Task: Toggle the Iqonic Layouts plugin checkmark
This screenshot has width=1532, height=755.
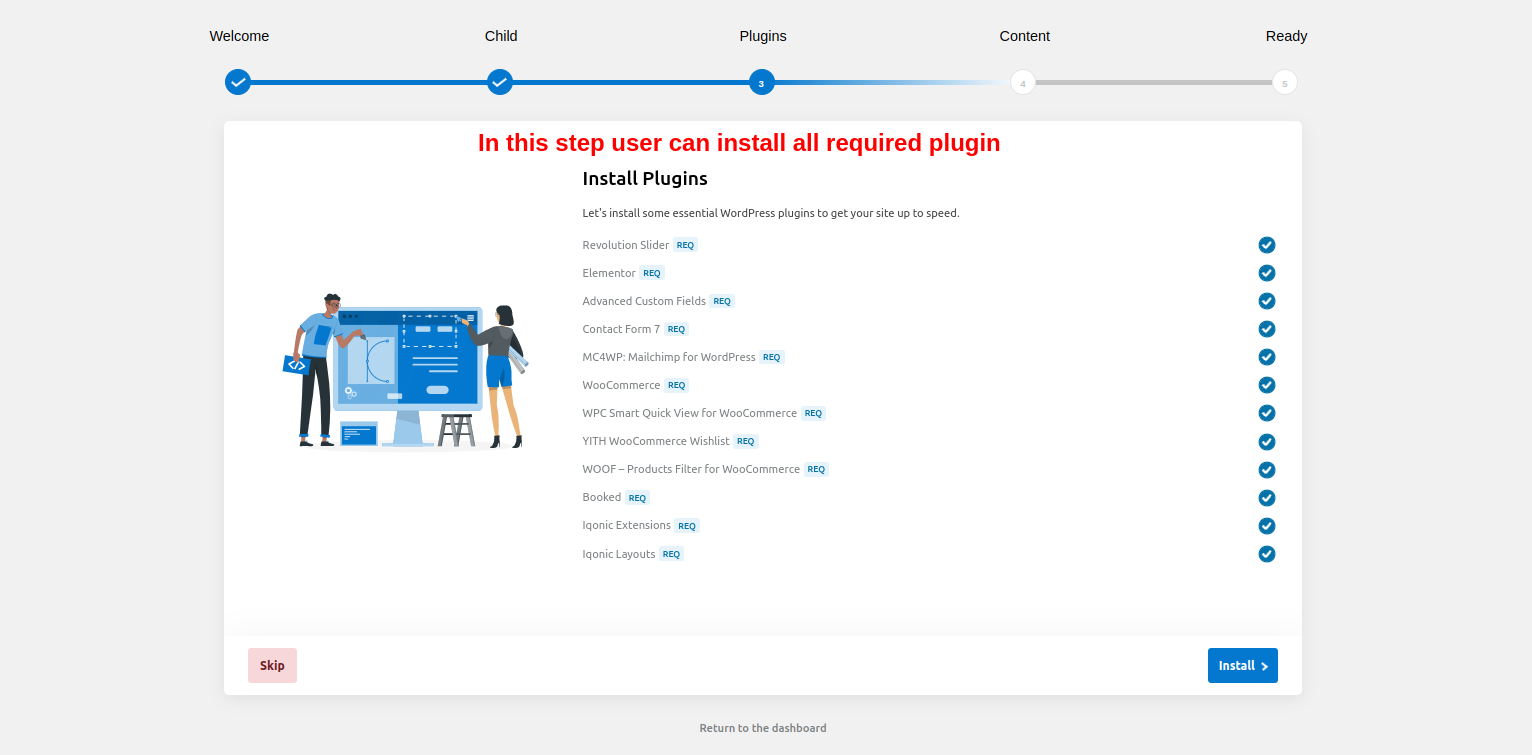Action: coord(1267,554)
